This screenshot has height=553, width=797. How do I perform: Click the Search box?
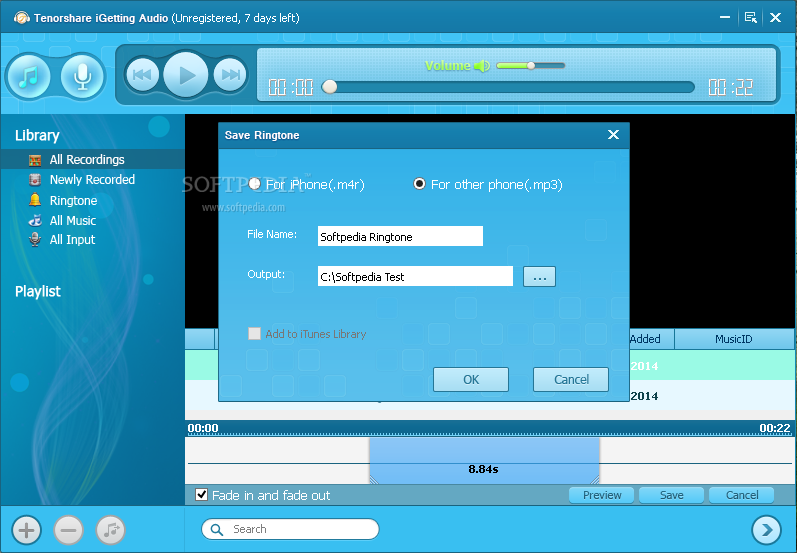pyautogui.click(x=290, y=529)
